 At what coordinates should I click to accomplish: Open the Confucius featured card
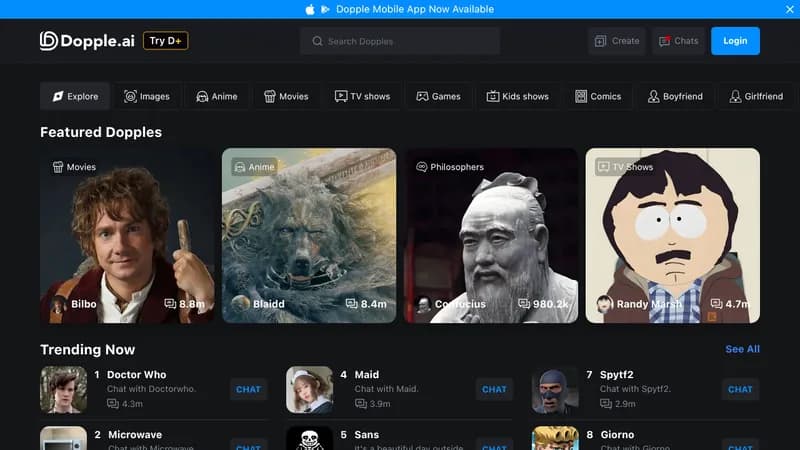491,236
